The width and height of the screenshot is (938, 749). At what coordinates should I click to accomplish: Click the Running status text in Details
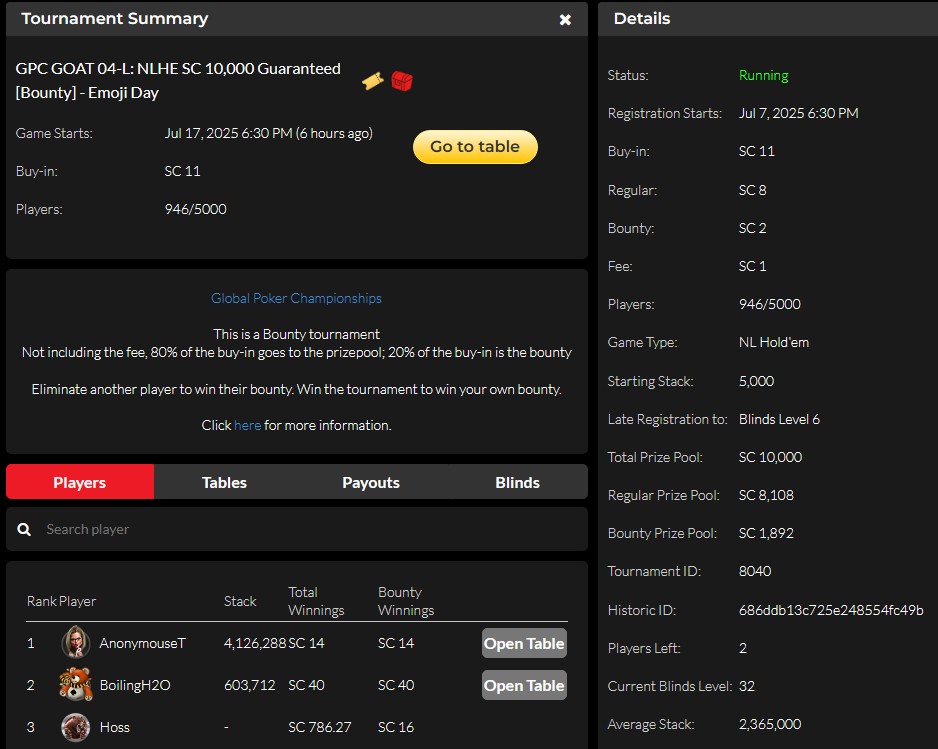(x=763, y=75)
